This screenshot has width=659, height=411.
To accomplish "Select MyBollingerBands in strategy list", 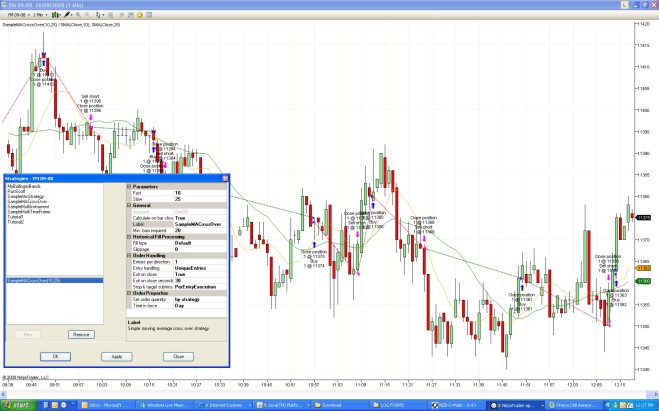I will click(x=24, y=186).
